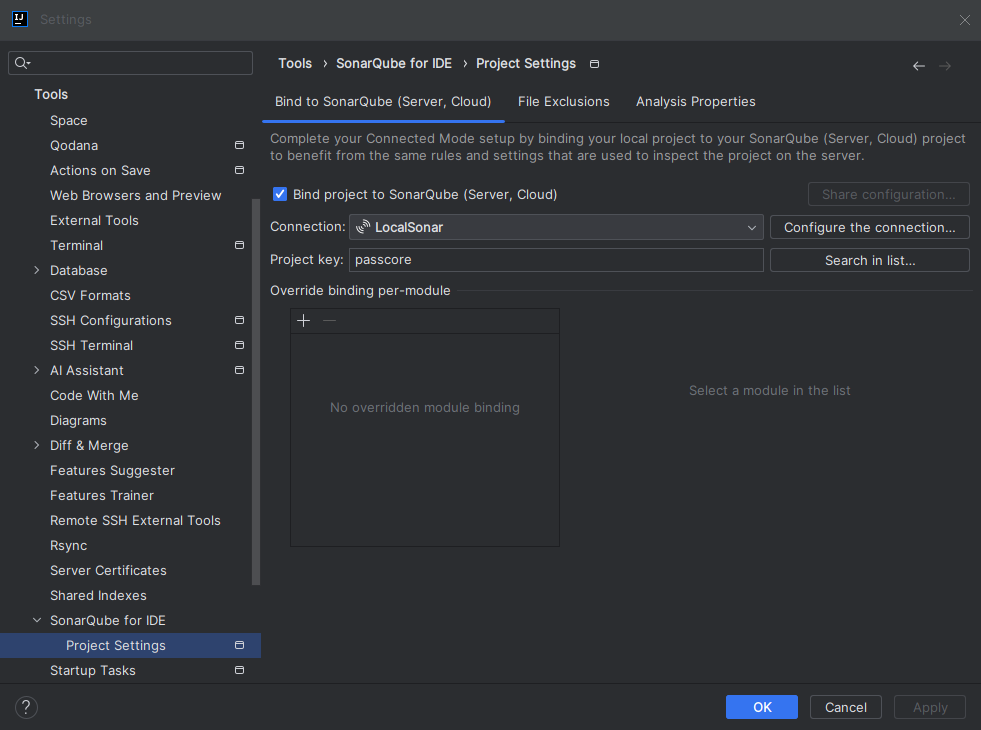Select Diagrams settings item
This screenshot has height=730, width=981.
pos(78,421)
